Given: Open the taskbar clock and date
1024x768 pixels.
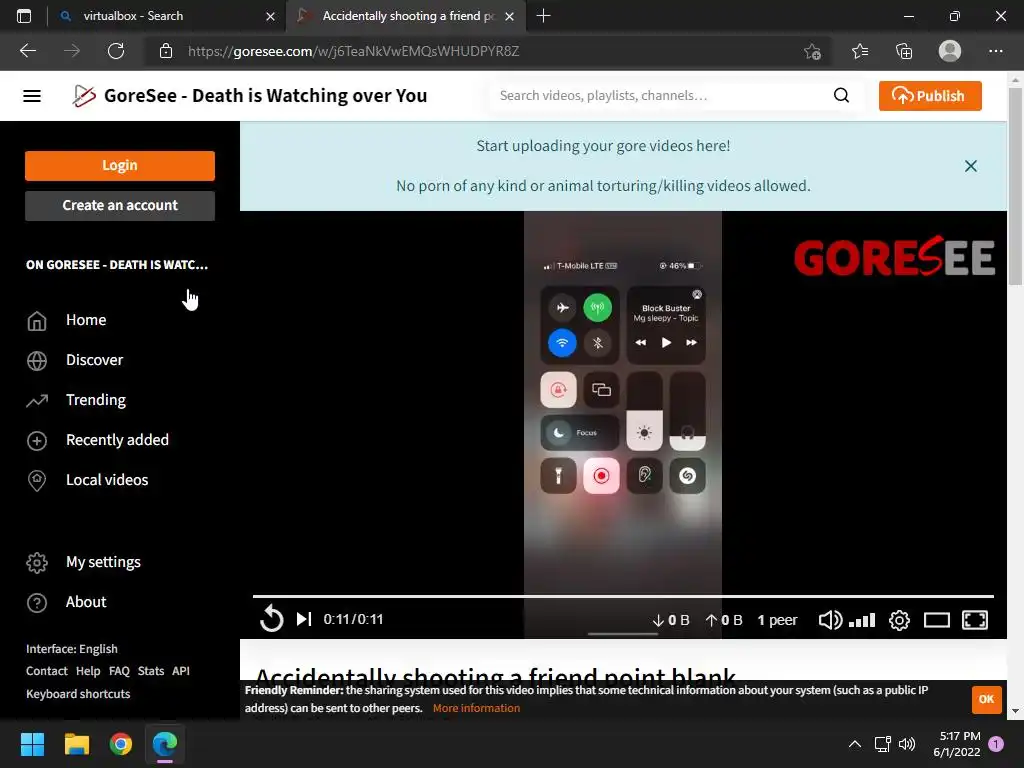Looking at the screenshot, I should [957, 744].
